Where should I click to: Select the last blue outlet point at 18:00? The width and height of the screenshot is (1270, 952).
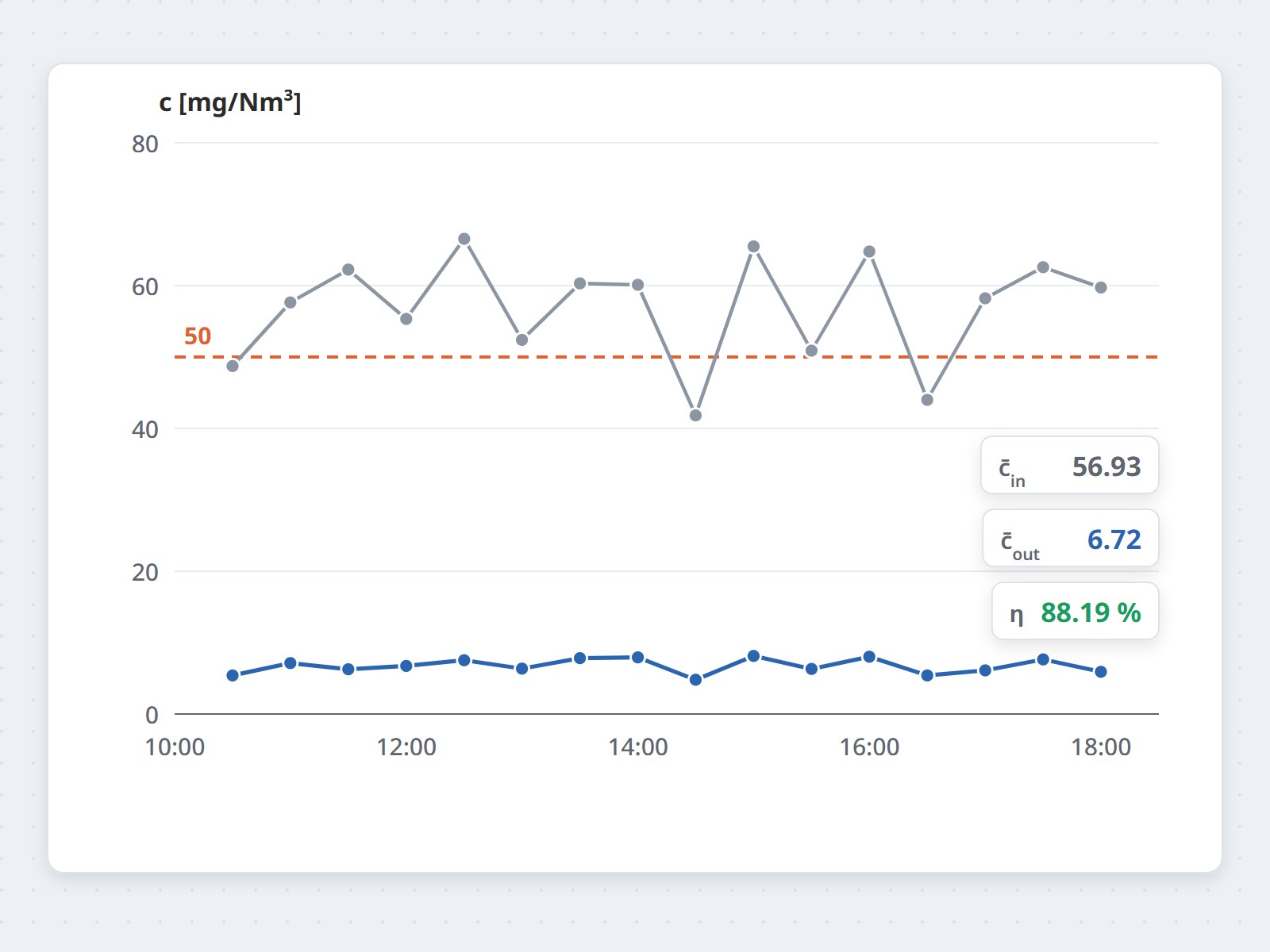tap(1101, 672)
